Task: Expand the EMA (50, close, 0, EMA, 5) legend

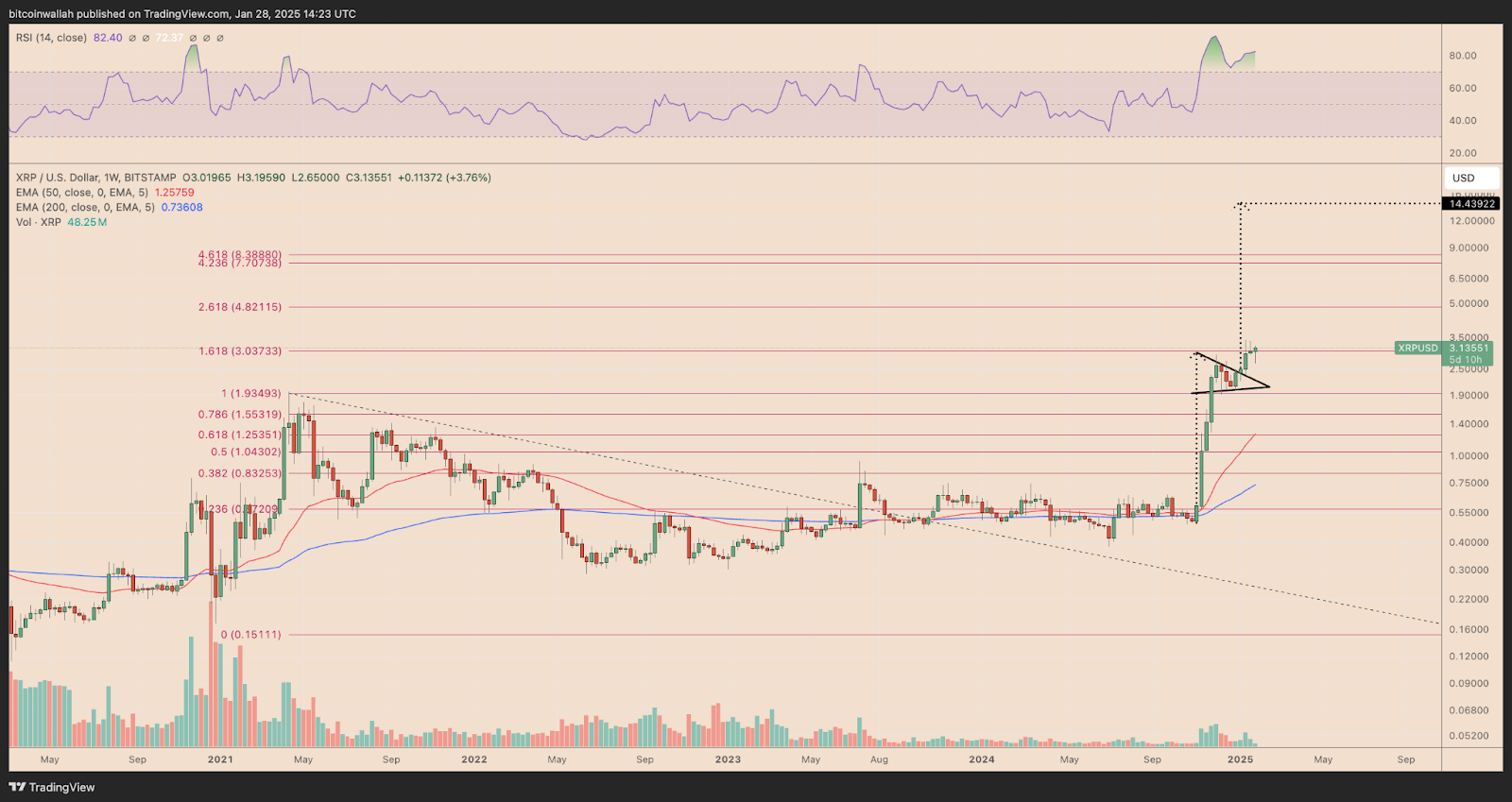Action: click(83, 193)
